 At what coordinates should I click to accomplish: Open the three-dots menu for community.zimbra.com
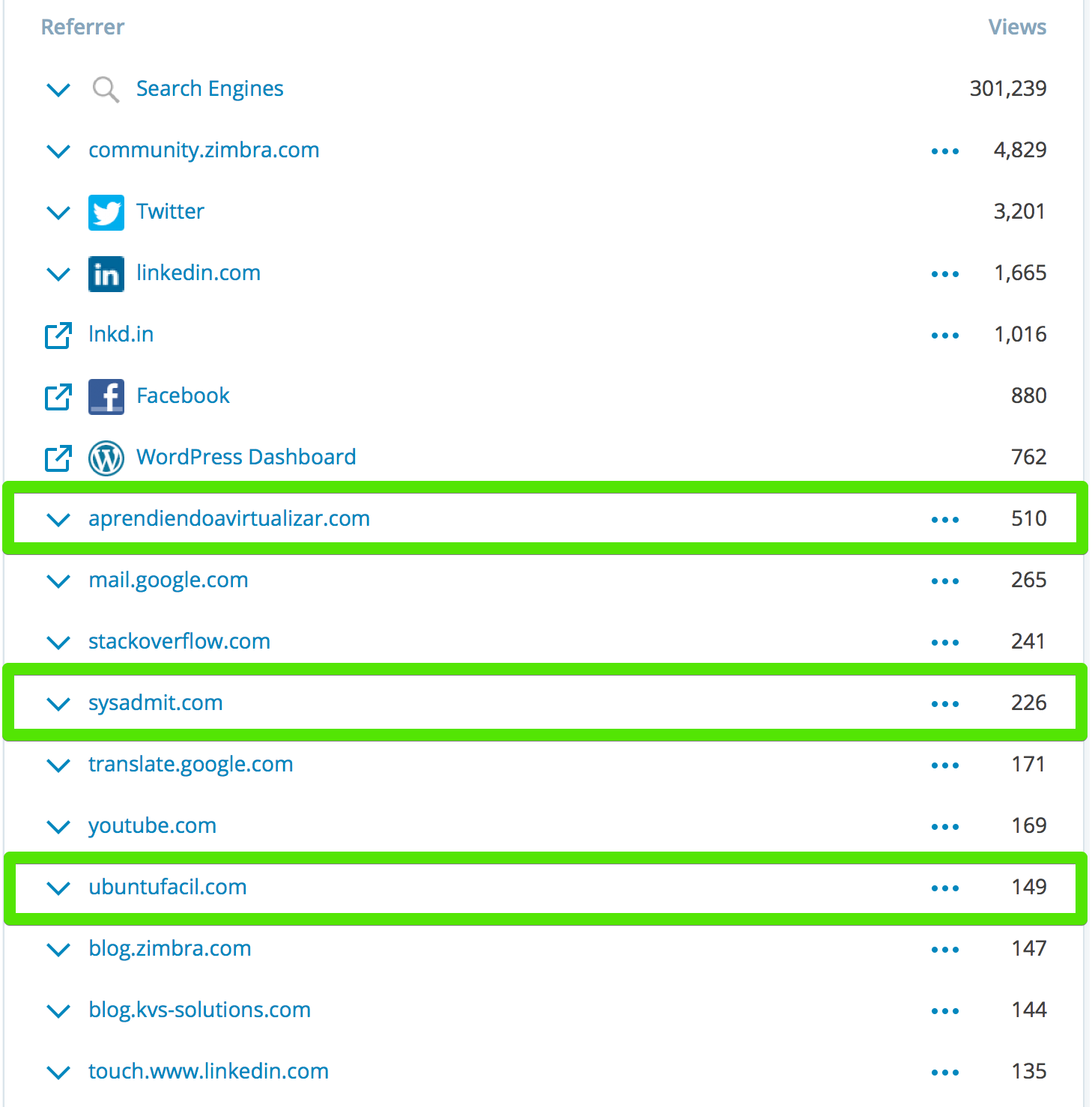click(945, 151)
